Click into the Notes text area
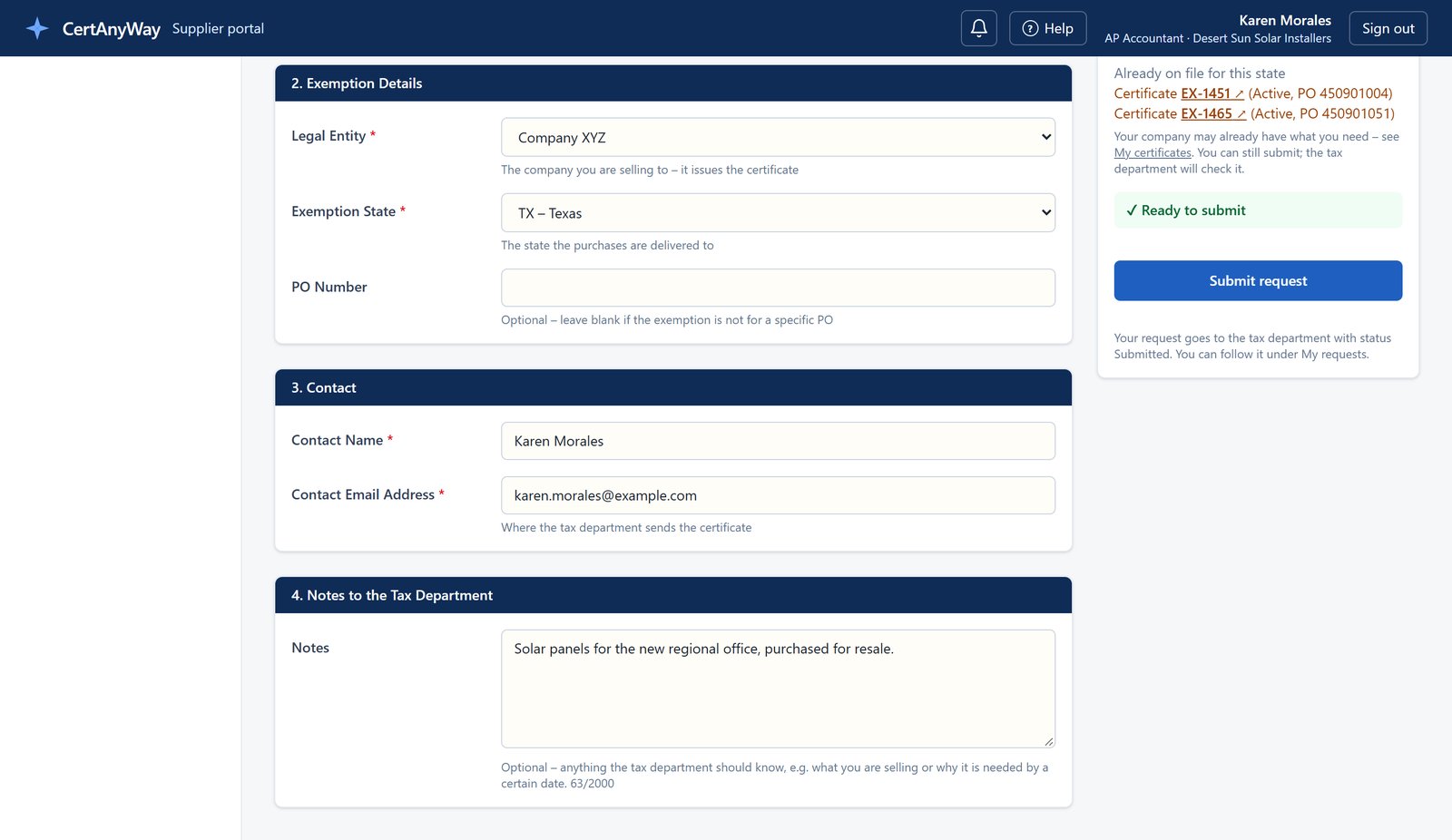The image size is (1452, 840). (778, 689)
